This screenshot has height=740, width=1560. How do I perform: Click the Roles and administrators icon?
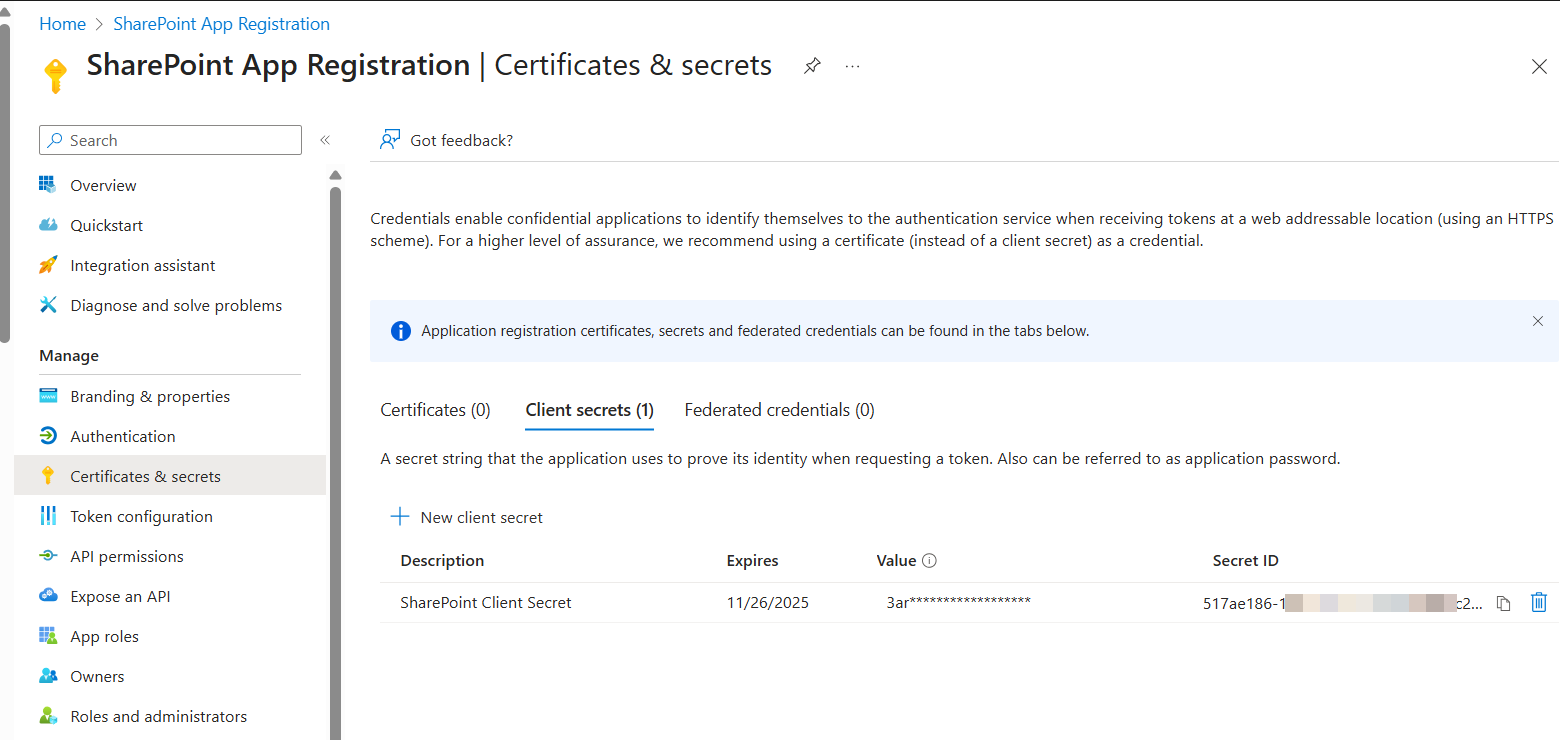(x=47, y=716)
